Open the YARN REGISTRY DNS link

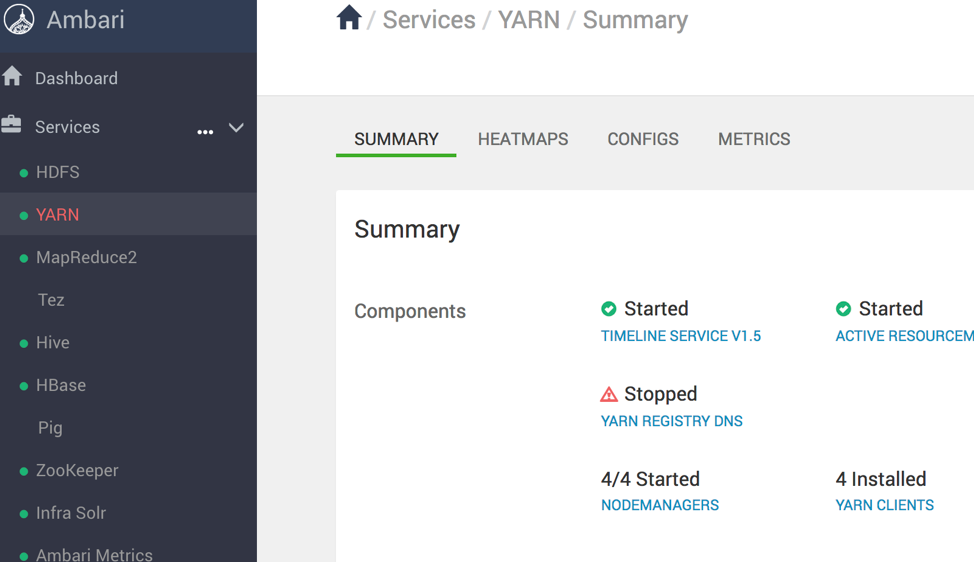pyautogui.click(x=671, y=421)
